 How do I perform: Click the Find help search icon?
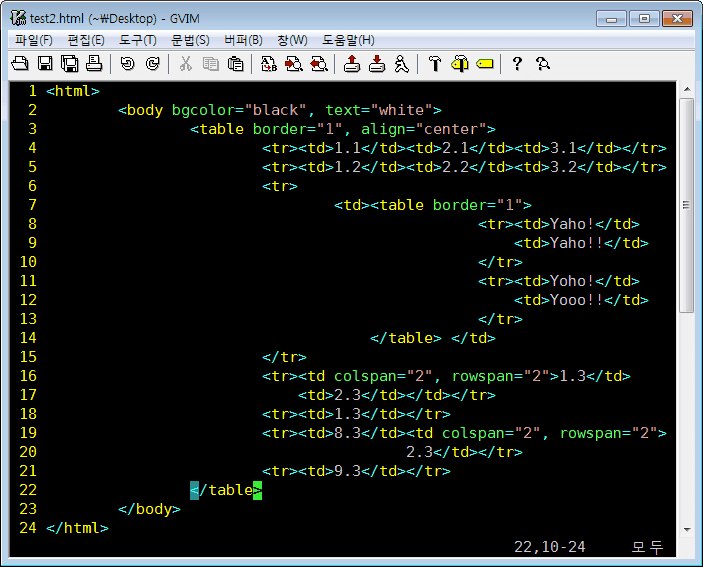tap(542, 64)
